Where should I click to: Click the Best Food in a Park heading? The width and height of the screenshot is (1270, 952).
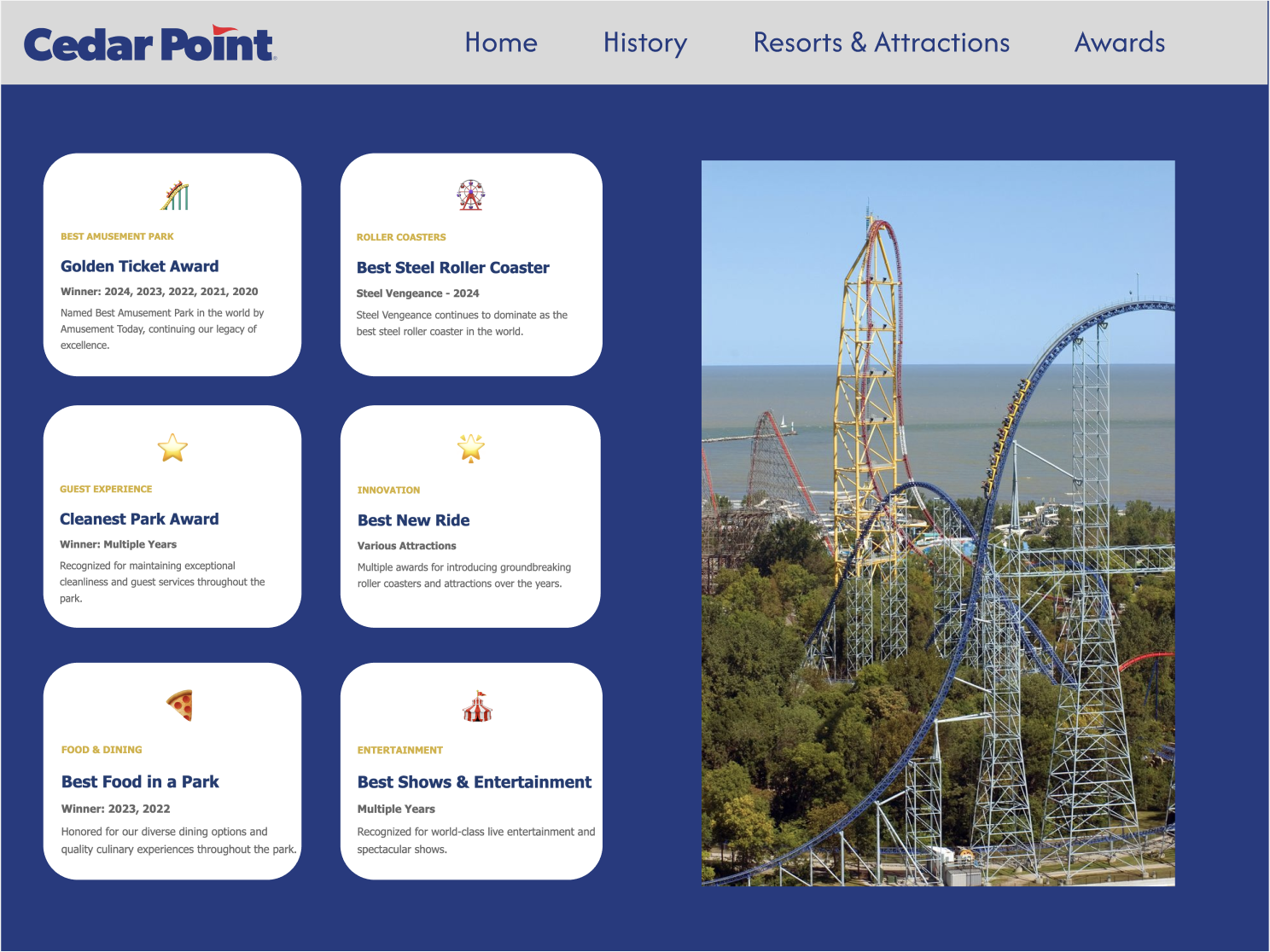(140, 781)
